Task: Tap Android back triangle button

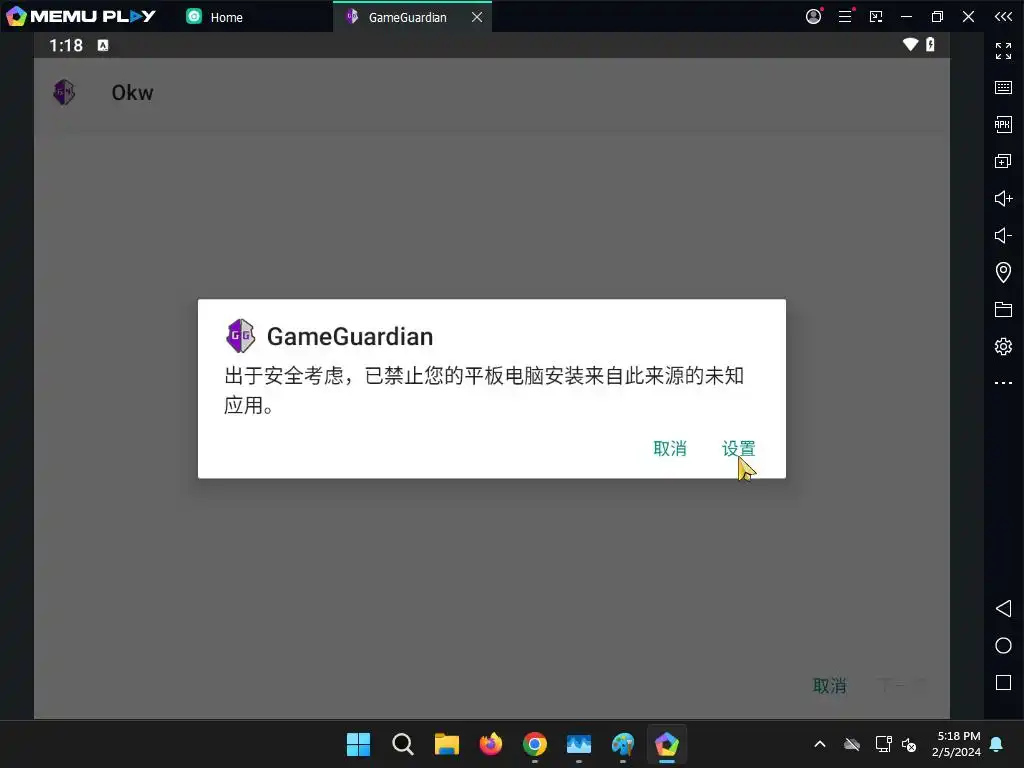Action: tap(1003, 609)
